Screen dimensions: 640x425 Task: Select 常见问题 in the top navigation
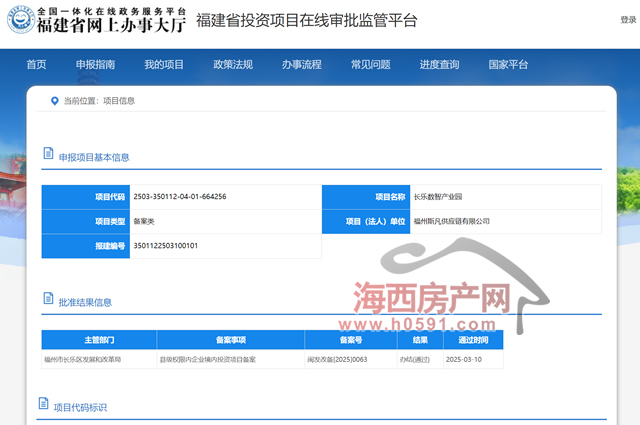[x=370, y=65]
